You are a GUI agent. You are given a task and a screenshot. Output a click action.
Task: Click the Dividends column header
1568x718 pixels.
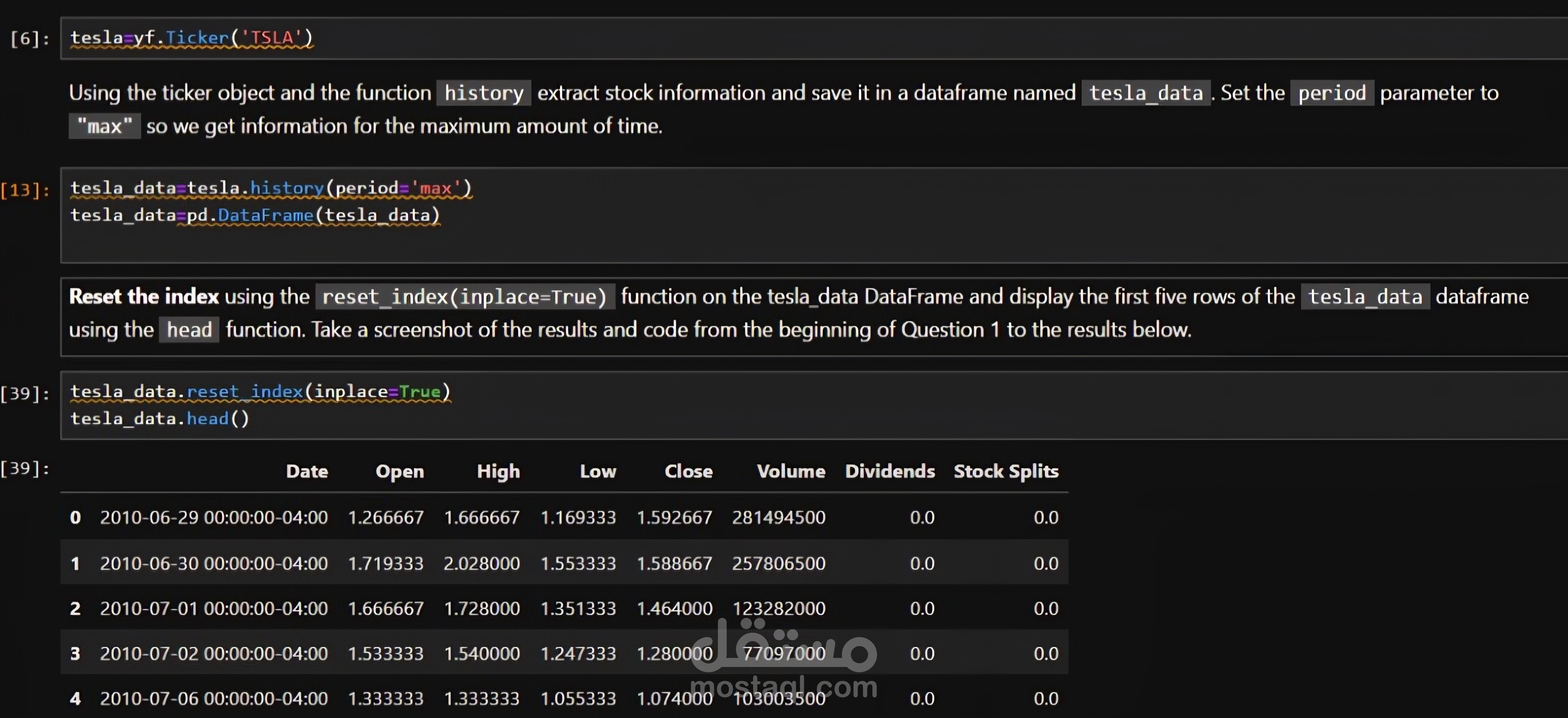tap(890, 471)
